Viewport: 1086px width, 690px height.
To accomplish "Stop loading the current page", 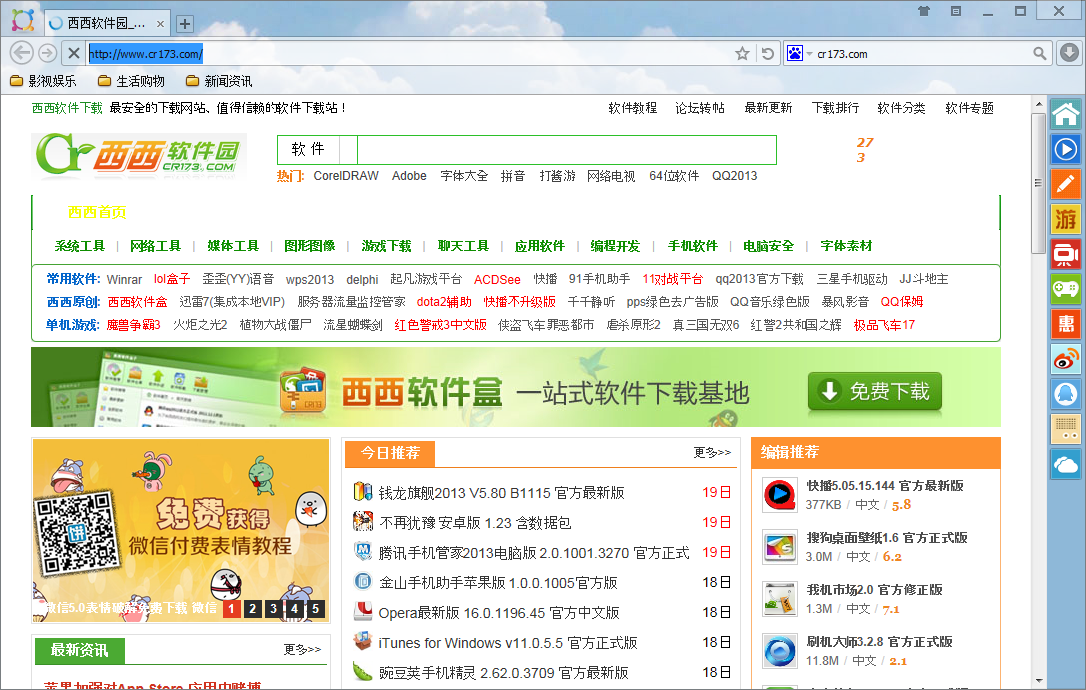I will [73, 53].
